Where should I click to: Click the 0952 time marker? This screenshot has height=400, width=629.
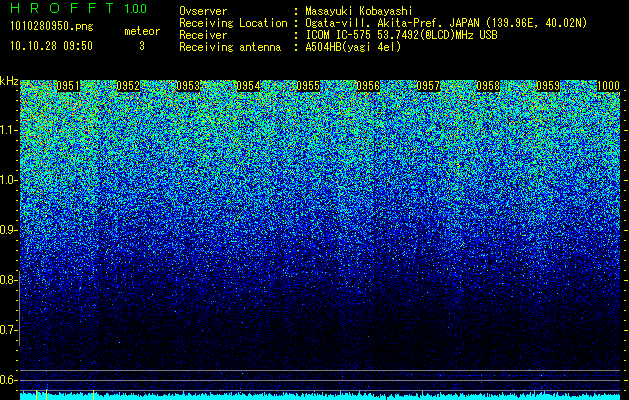(x=128, y=86)
